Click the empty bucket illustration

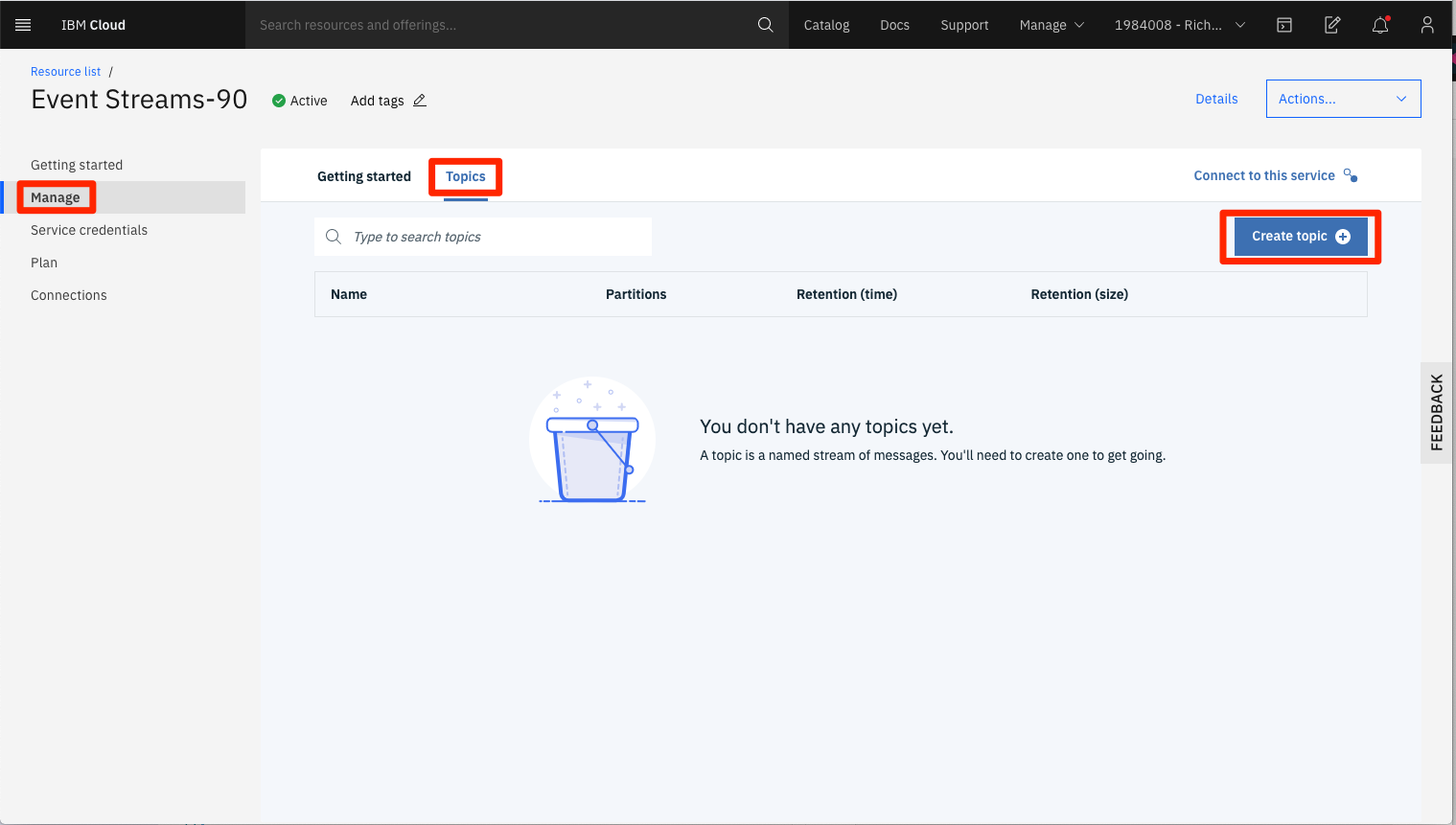click(592, 440)
